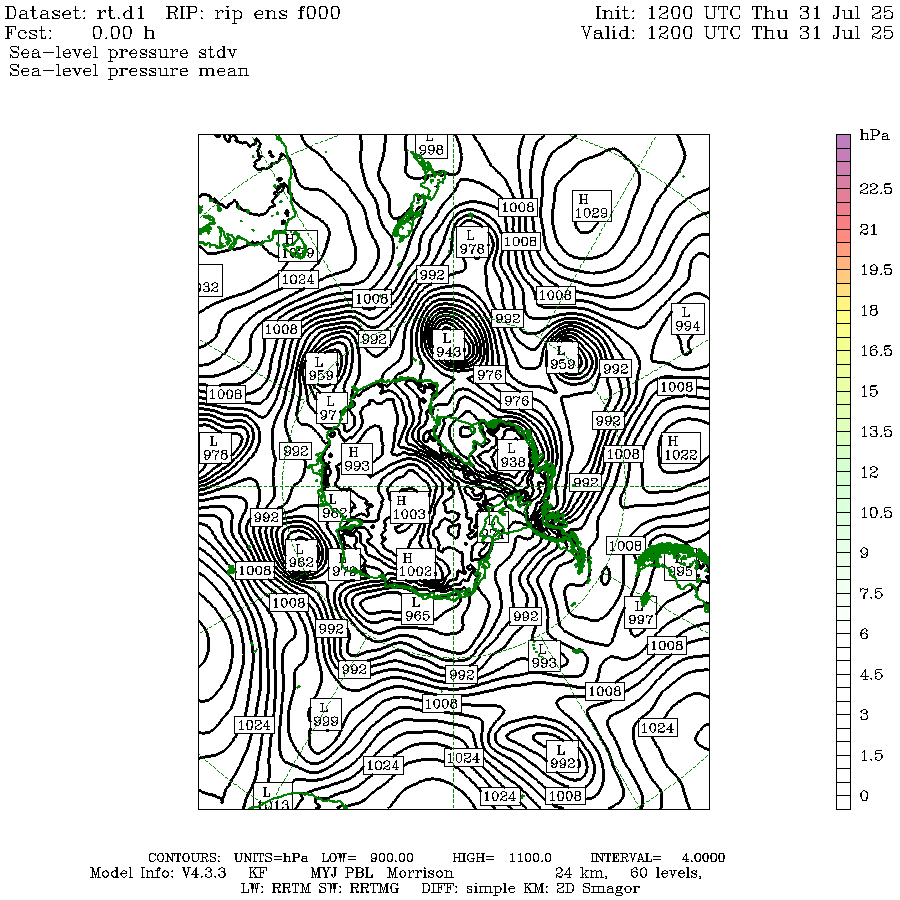Click the 'H 993' high pressure marker
This screenshot has height=900, width=900.
[356, 459]
